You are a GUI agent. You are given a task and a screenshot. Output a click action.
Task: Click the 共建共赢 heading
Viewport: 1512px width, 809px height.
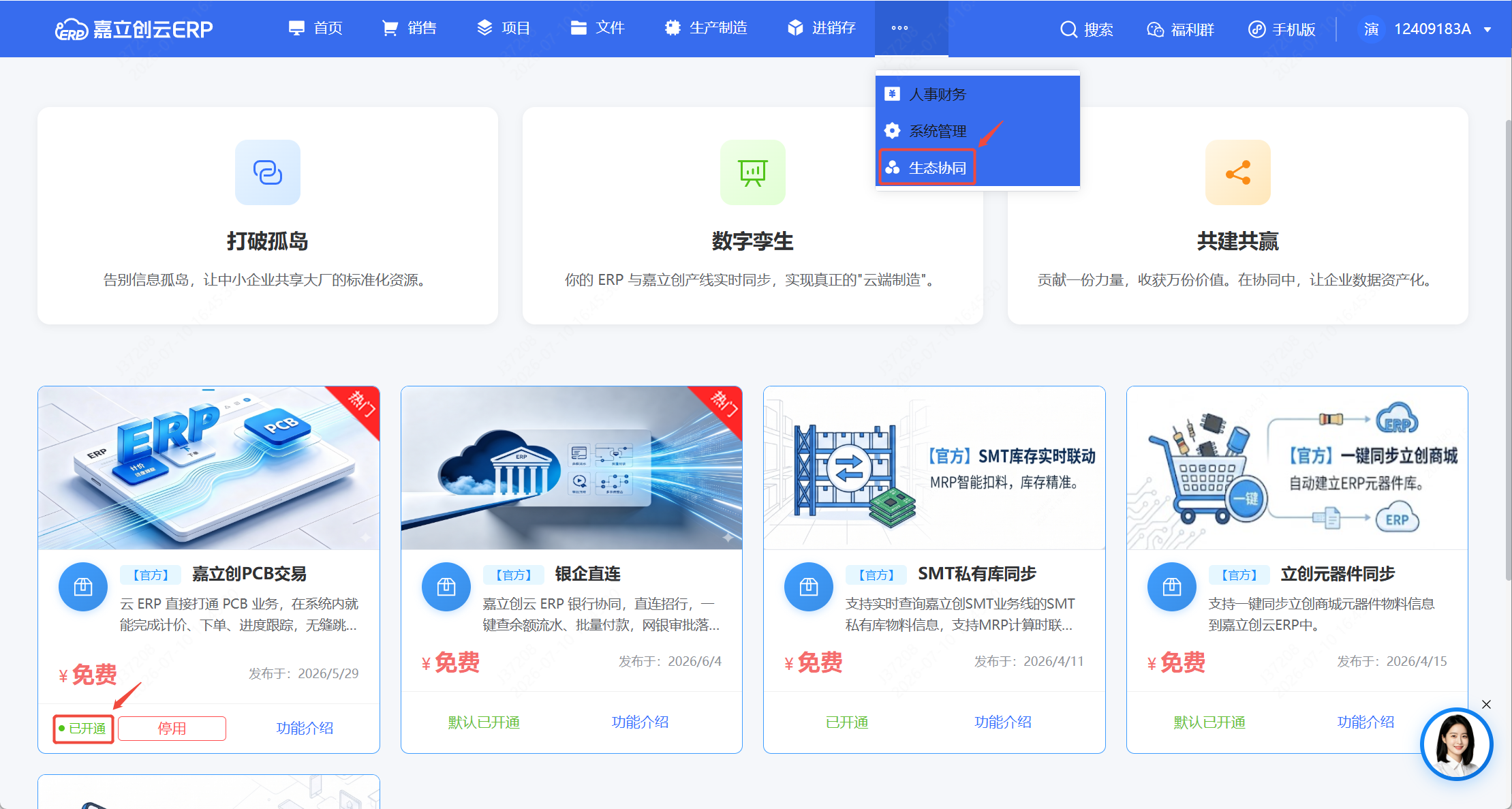tap(1238, 241)
